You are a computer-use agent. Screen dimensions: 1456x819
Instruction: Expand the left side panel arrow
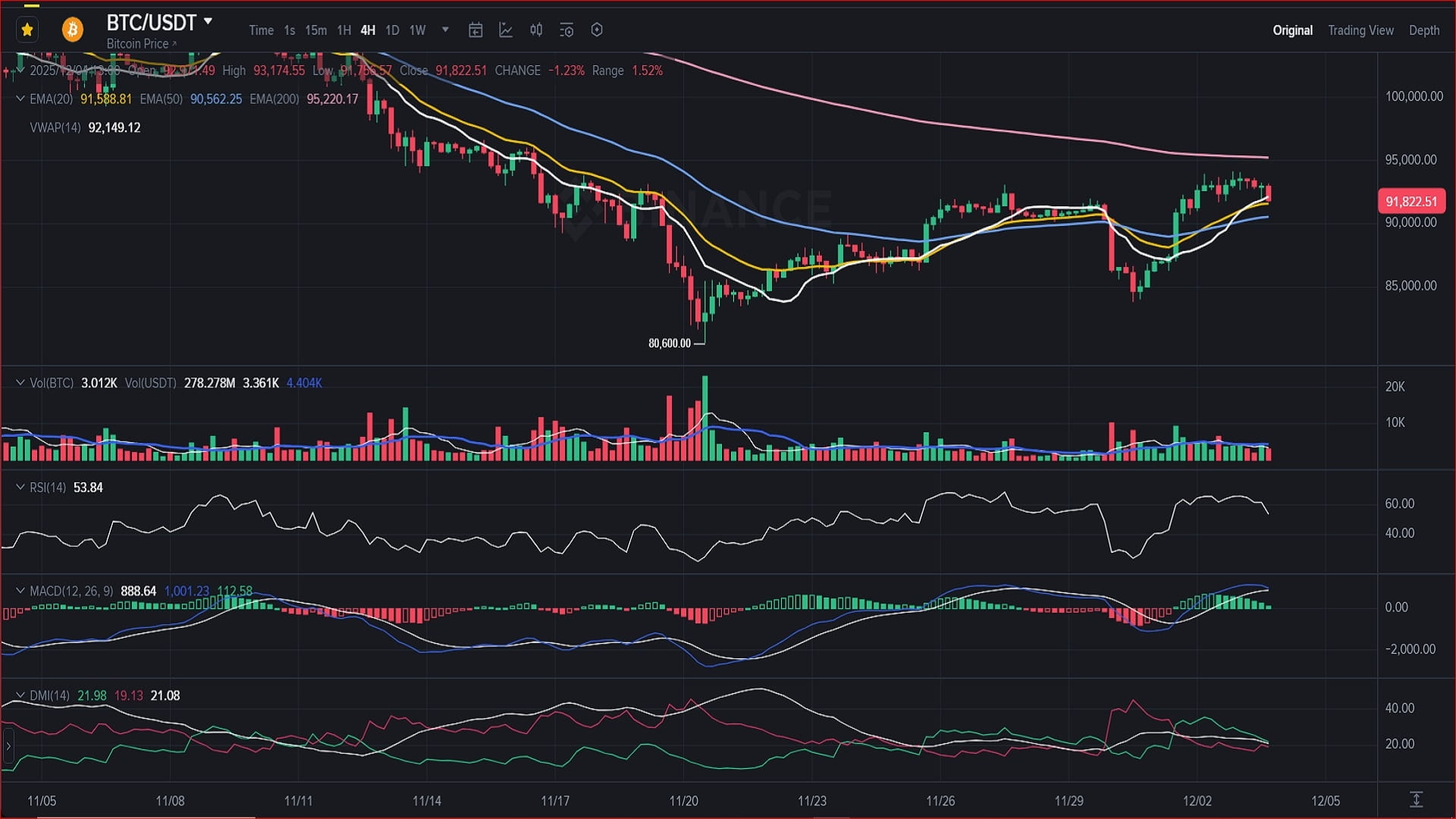click(x=8, y=746)
